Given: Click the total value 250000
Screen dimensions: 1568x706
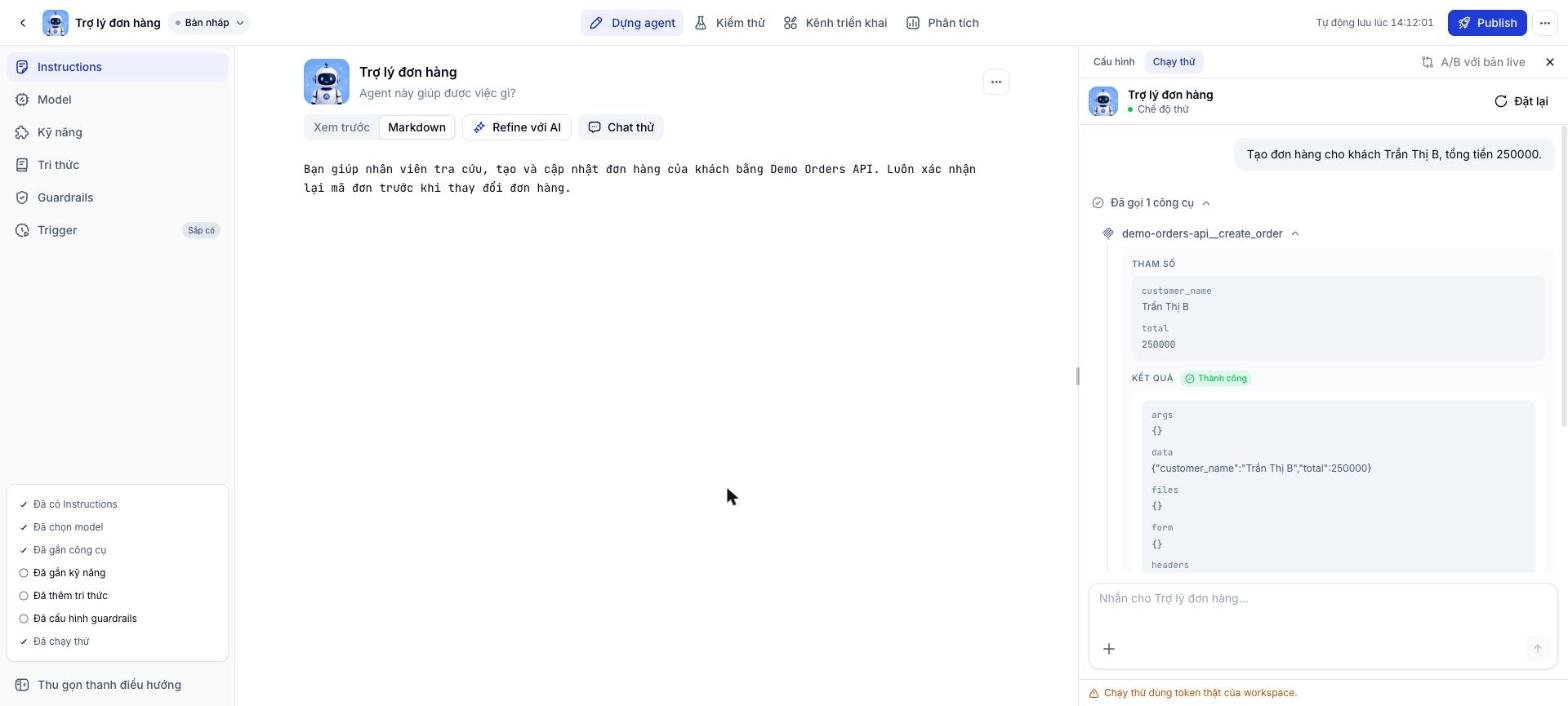Looking at the screenshot, I should 1158,345.
